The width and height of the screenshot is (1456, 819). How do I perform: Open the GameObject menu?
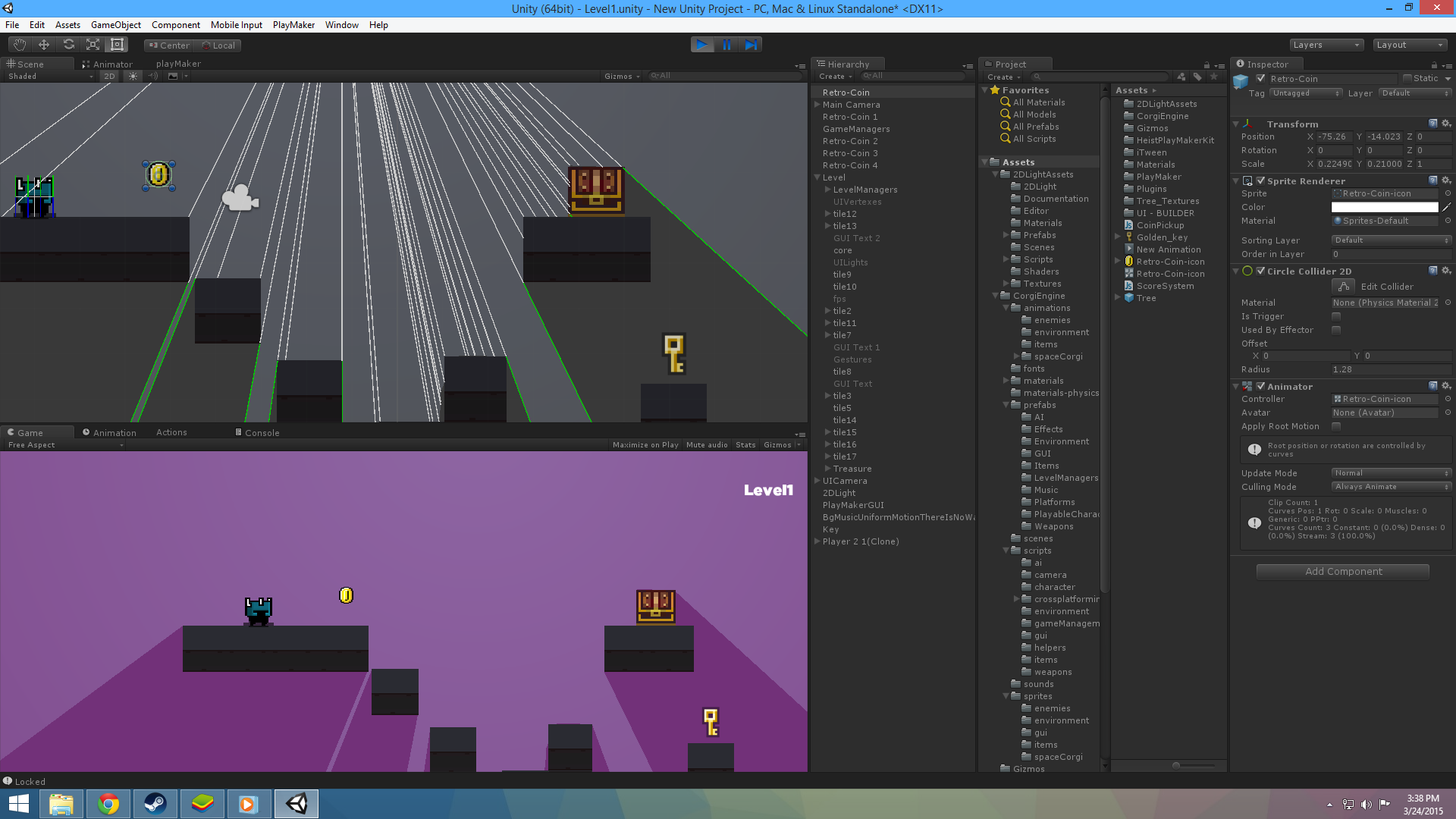[x=115, y=24]
